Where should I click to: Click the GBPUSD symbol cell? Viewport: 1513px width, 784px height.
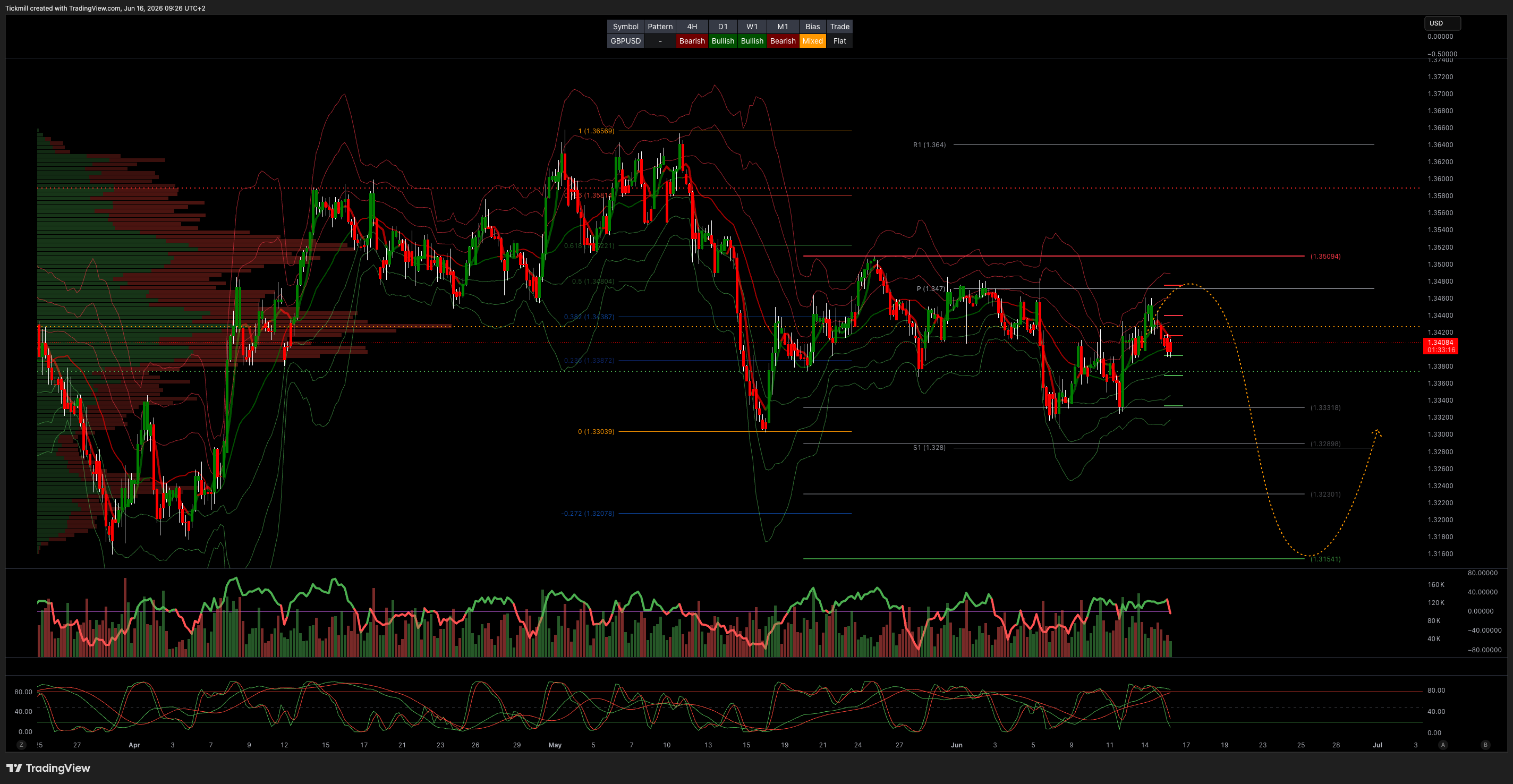click(x=625, y=41)
